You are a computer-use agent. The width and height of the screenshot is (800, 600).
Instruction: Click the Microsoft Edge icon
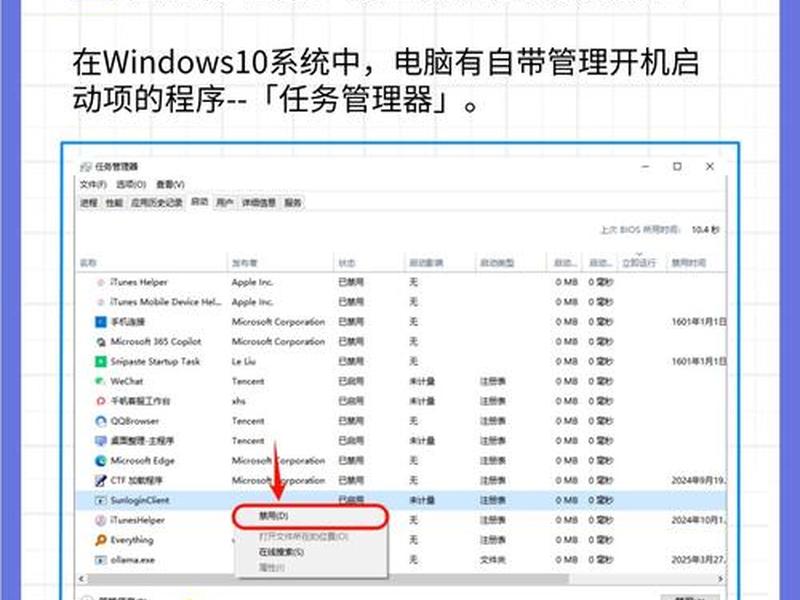(x=101, y=461)
